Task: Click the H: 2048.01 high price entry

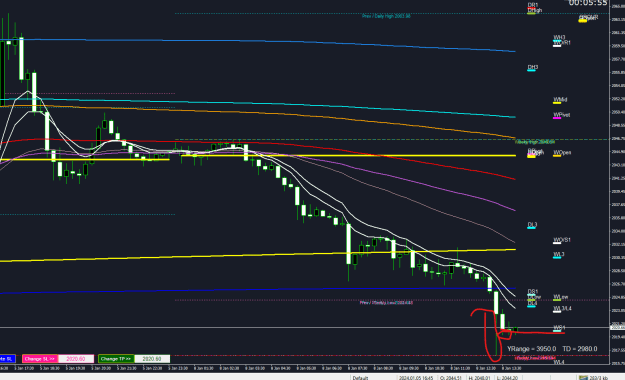Action: (480, 378)
